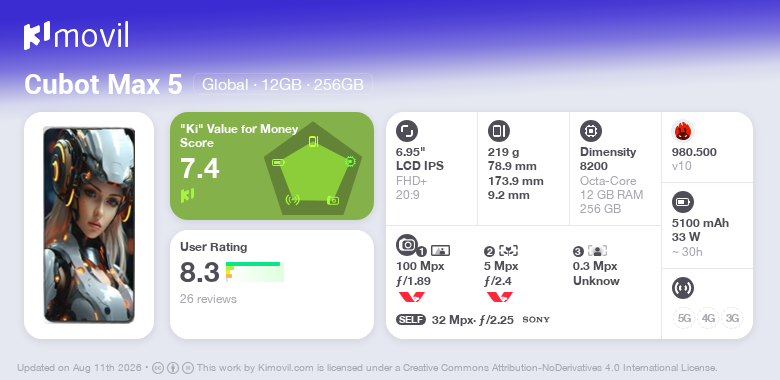The height and width of the screenshot is (380, 780).
Task: Click the screen size display icon
Action: (x=407, y=131)
